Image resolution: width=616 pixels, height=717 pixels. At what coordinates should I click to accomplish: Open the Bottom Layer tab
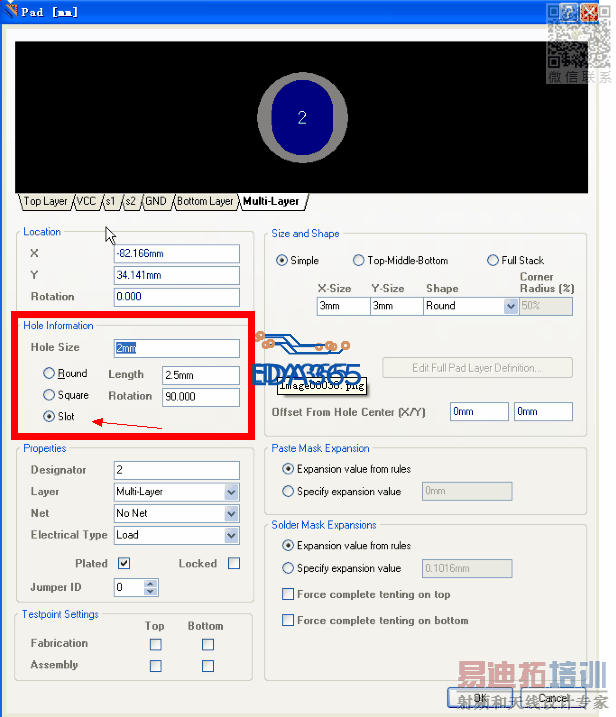205,202
